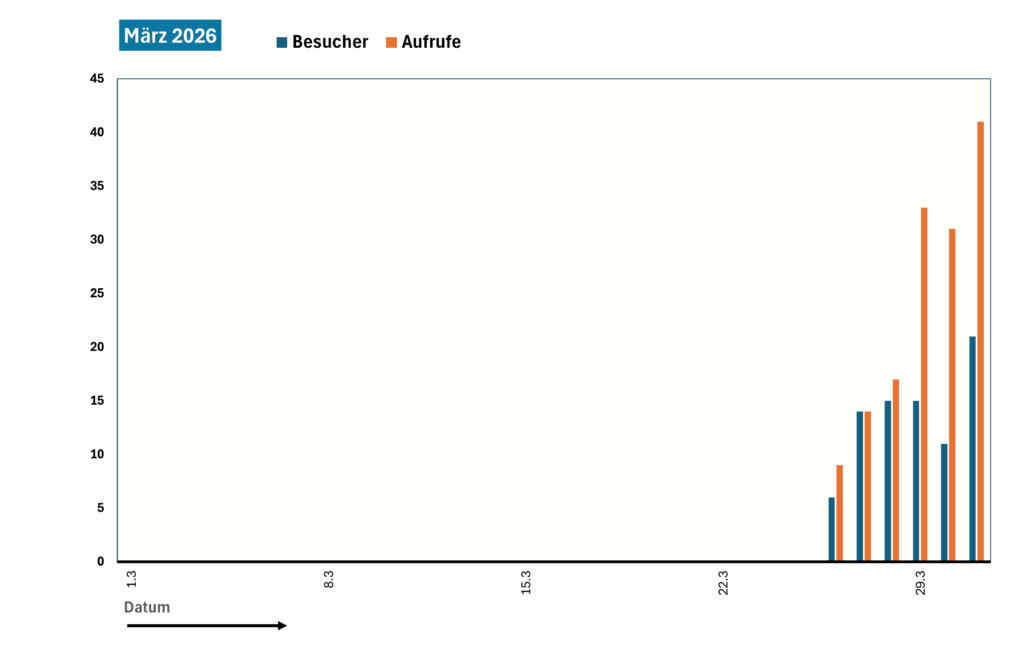Select the orange bar reaching 31

952,394
